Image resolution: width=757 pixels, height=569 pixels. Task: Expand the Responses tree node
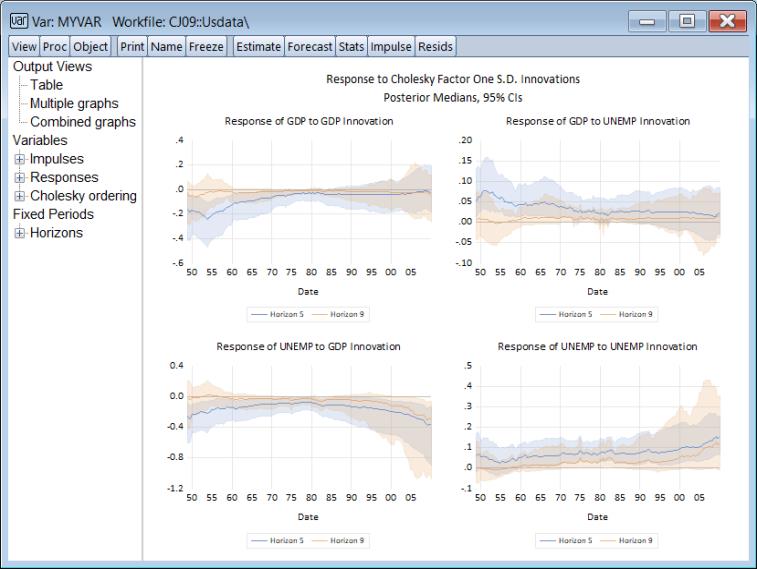click(x=19, y=178)
